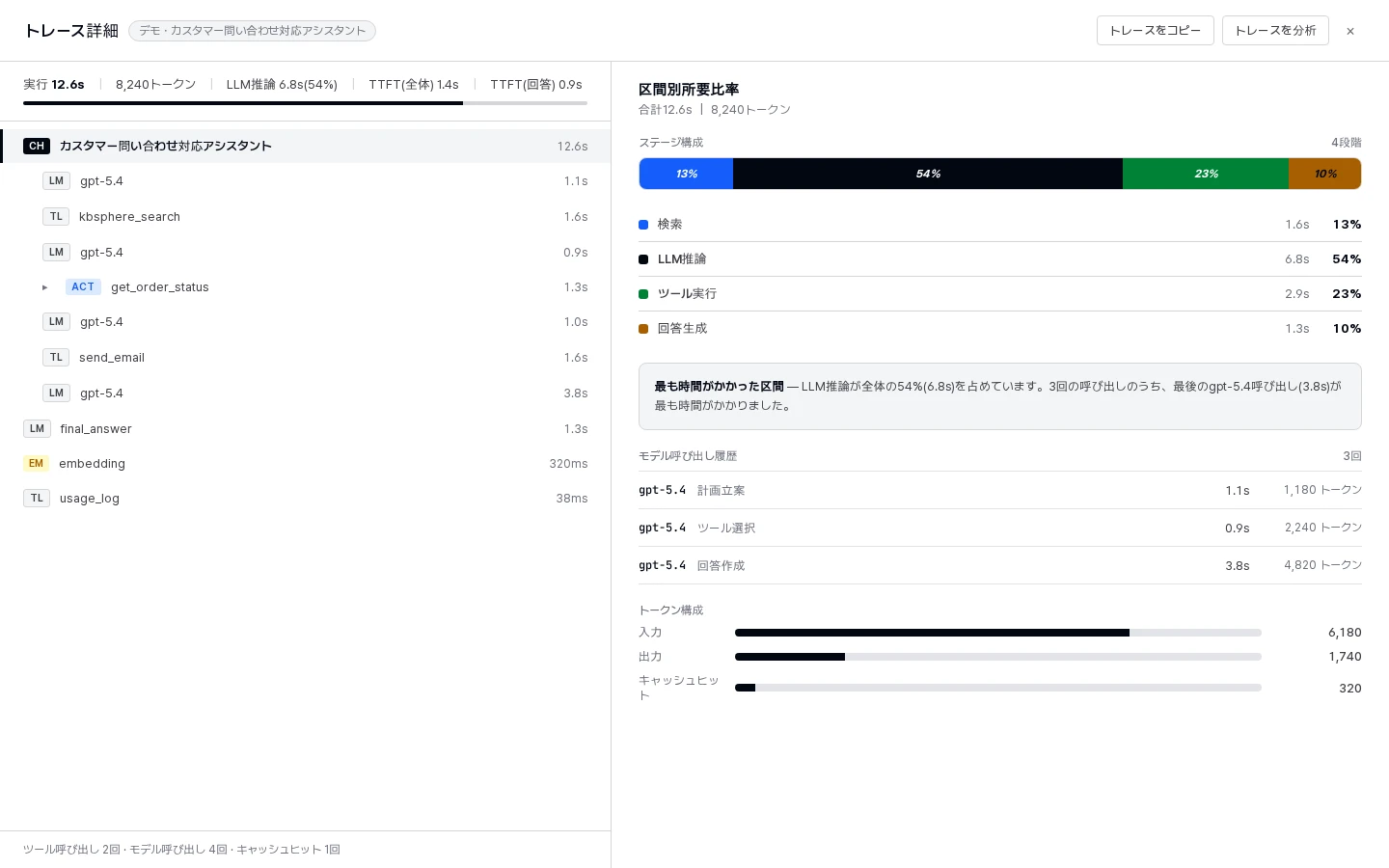Click the TL badge beside kbsphere_search
The image size is (1389, 868).
(x=56, y=217)
